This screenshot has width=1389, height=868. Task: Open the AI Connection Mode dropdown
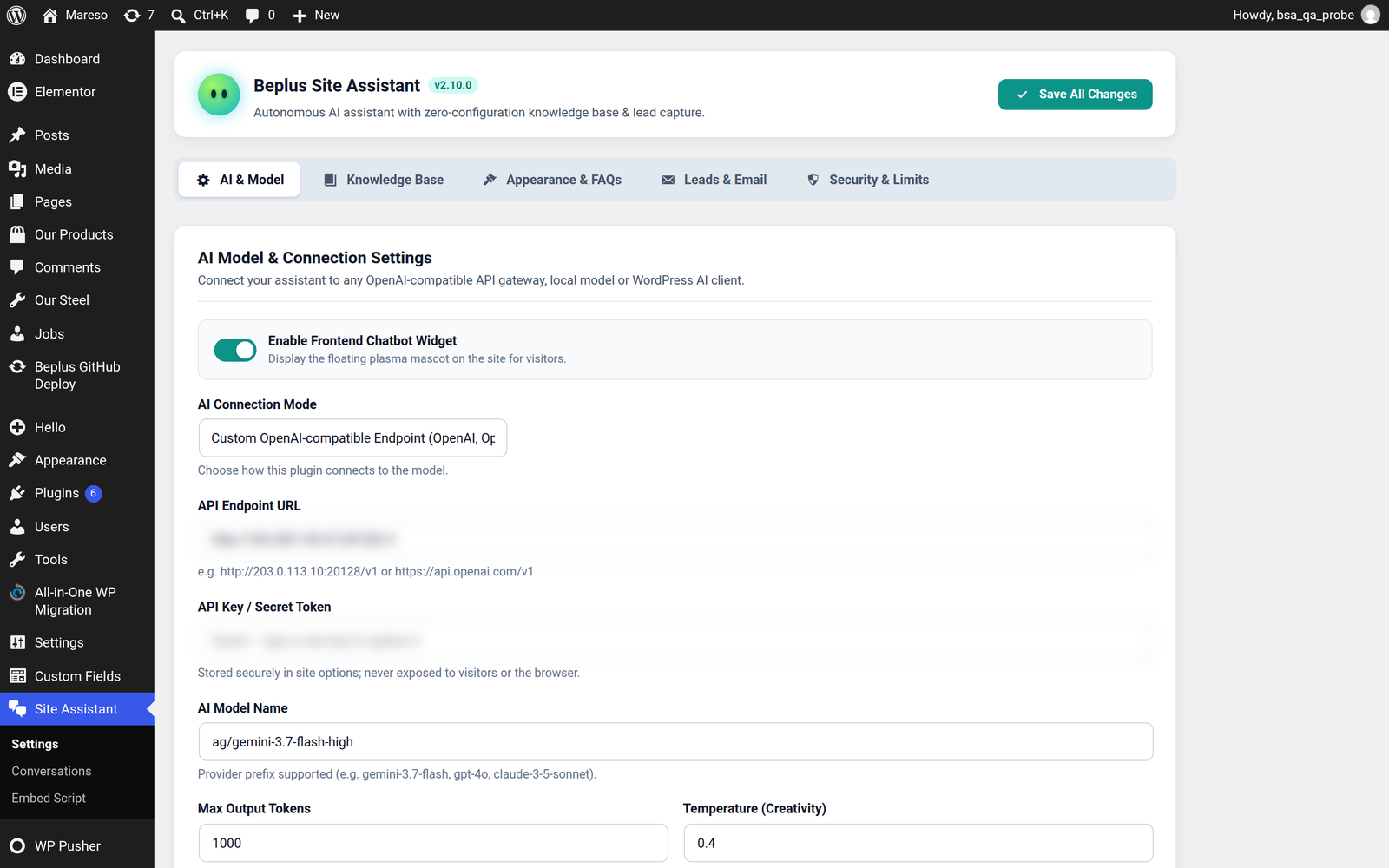[x=352, y=438]
